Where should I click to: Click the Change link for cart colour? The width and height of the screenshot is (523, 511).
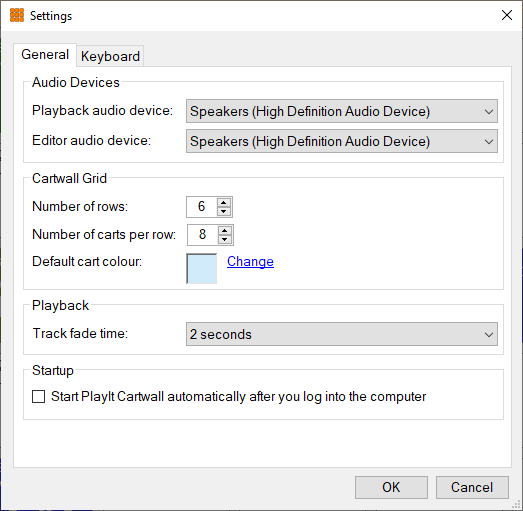pyautogui.click(x=250, y=262)
